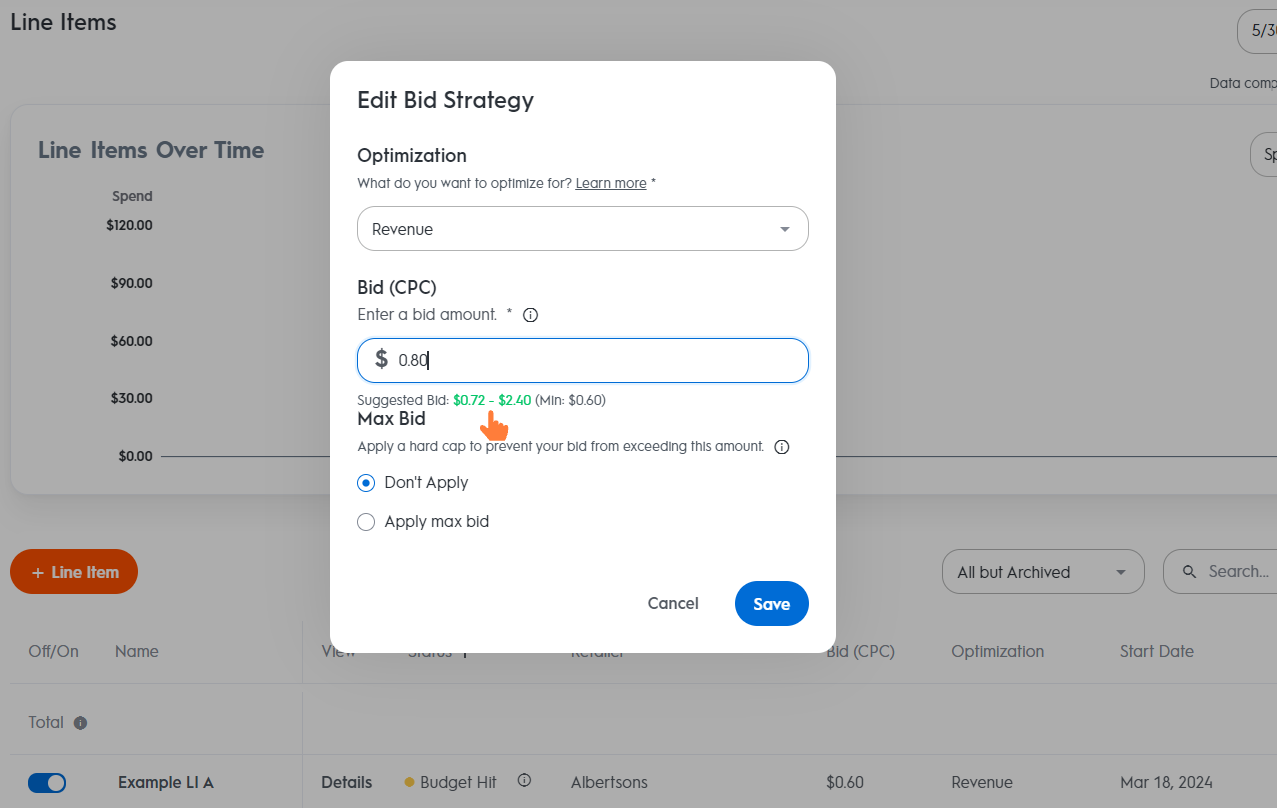Screen dimensions: 1277x808
Task: Sort by Optimization column header
Action: pyautogui.click(x=997, y=652)
